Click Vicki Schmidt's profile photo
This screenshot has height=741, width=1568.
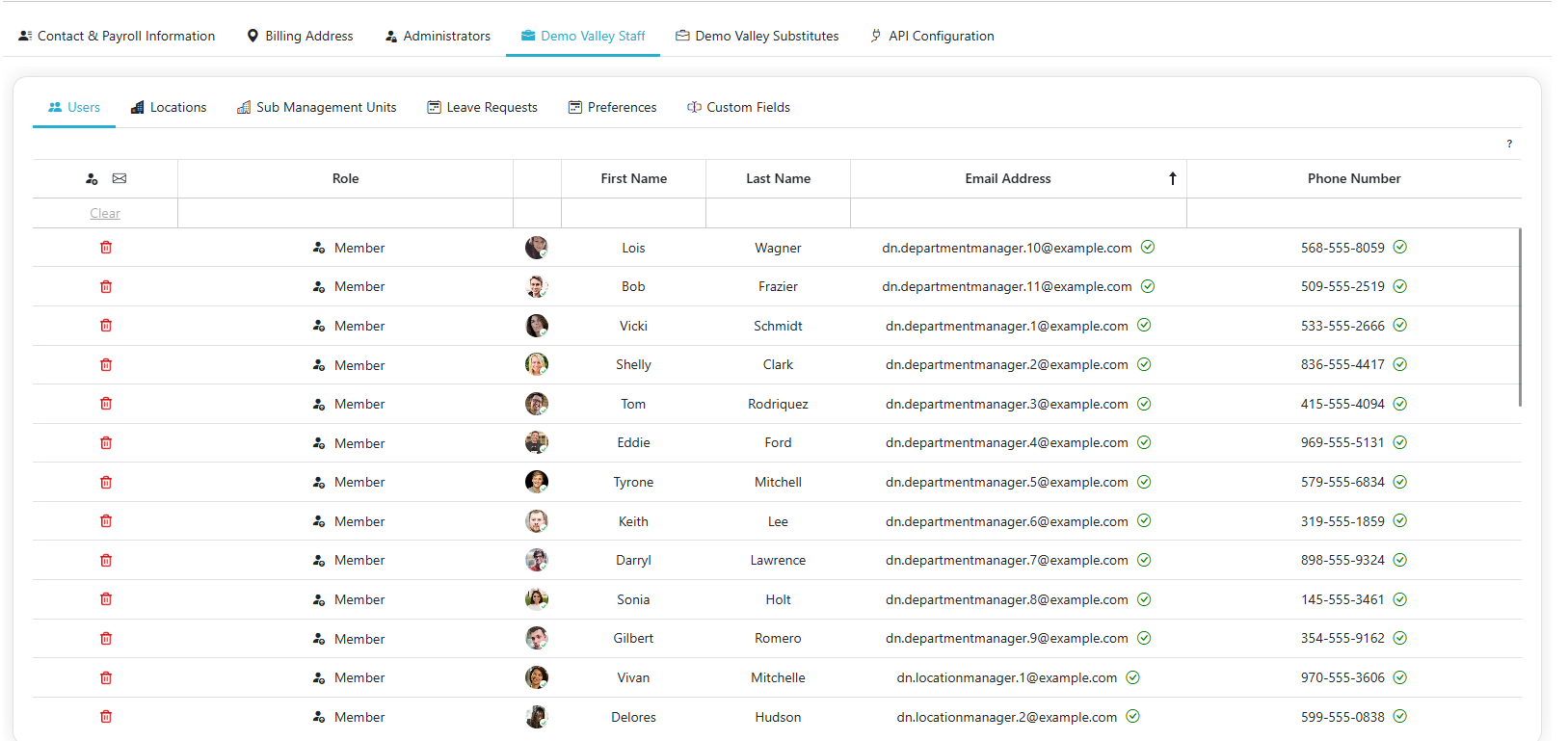point(537,326)
